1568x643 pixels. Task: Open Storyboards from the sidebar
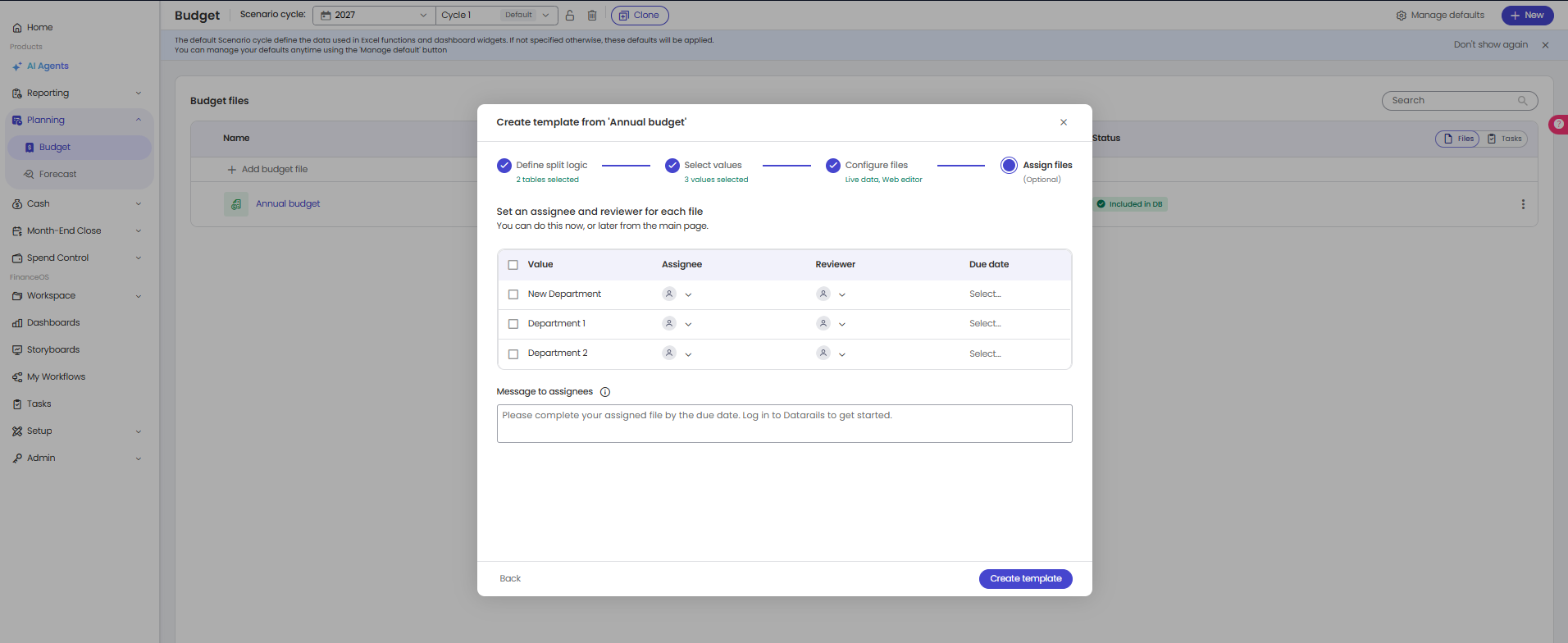(x=46, y=349)
